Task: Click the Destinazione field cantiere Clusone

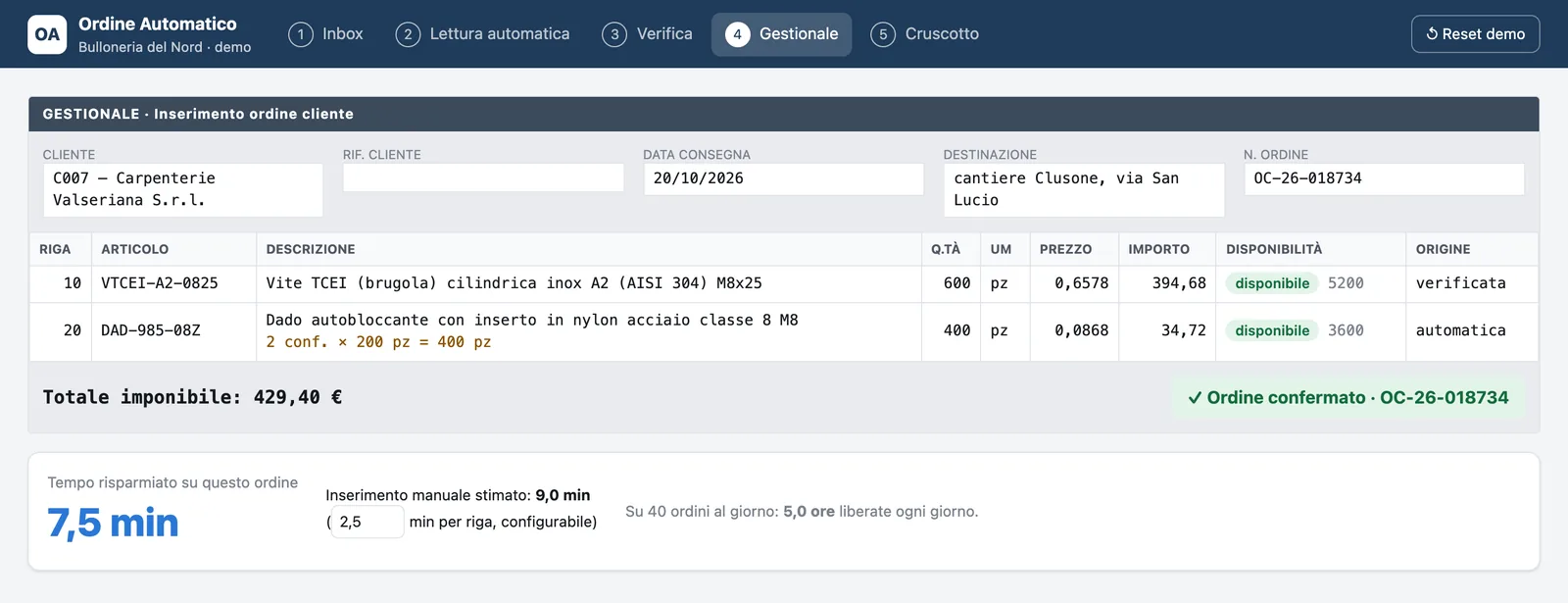Action: point(1084,189)
